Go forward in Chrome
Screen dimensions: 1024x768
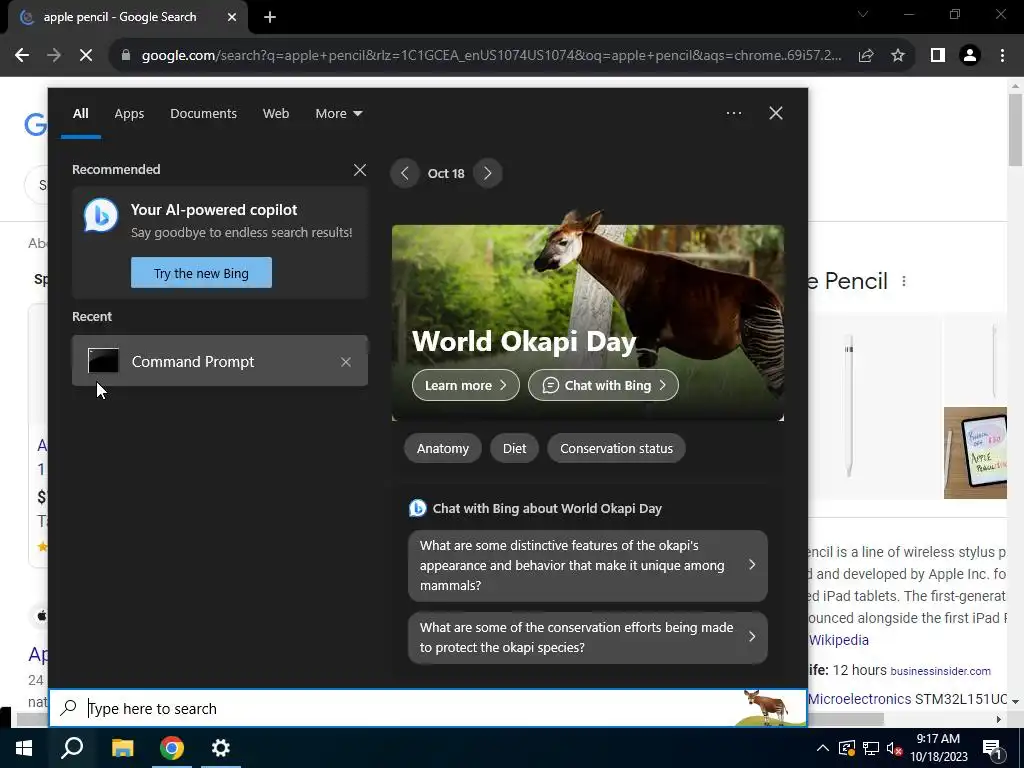[x=54, y=55]
